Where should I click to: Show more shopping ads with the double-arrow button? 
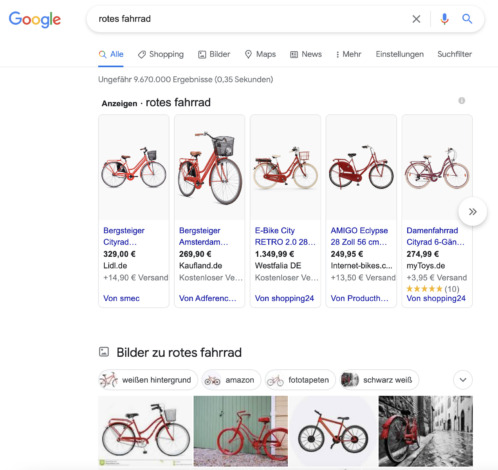pyautogui.click(x=473, y=212)
